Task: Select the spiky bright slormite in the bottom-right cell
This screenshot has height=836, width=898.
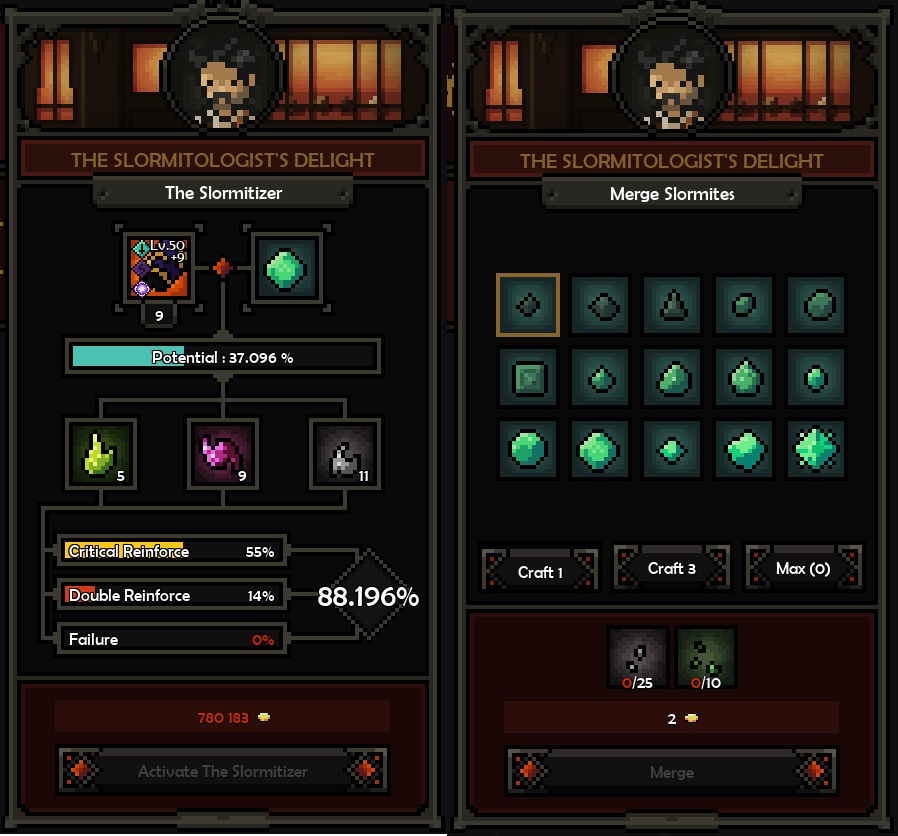Action: click(x=816, y=449)
